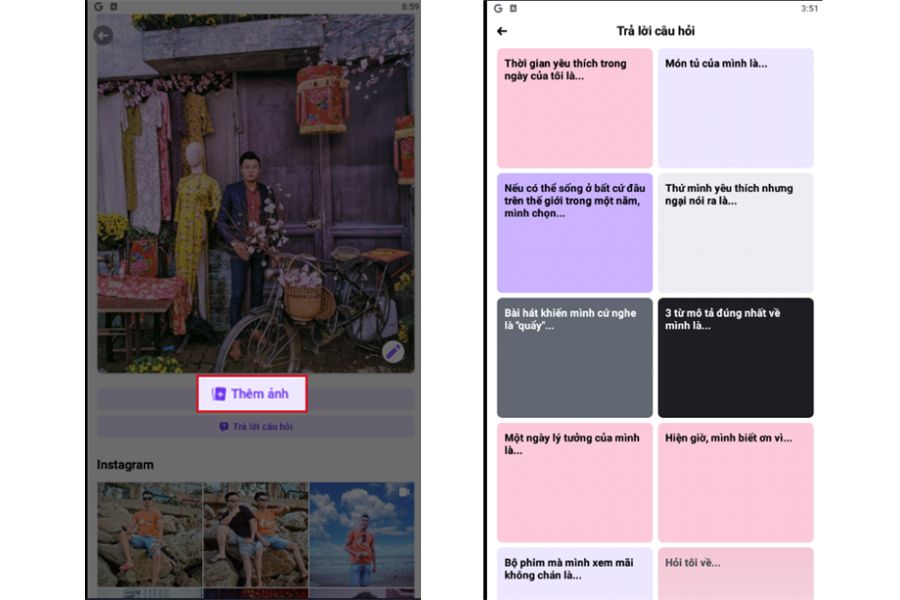Select the 'Hiện giờ, mình biết ơn vì' card
The image size is (900, 600).
pyautogui.click(x=735, y=482)
